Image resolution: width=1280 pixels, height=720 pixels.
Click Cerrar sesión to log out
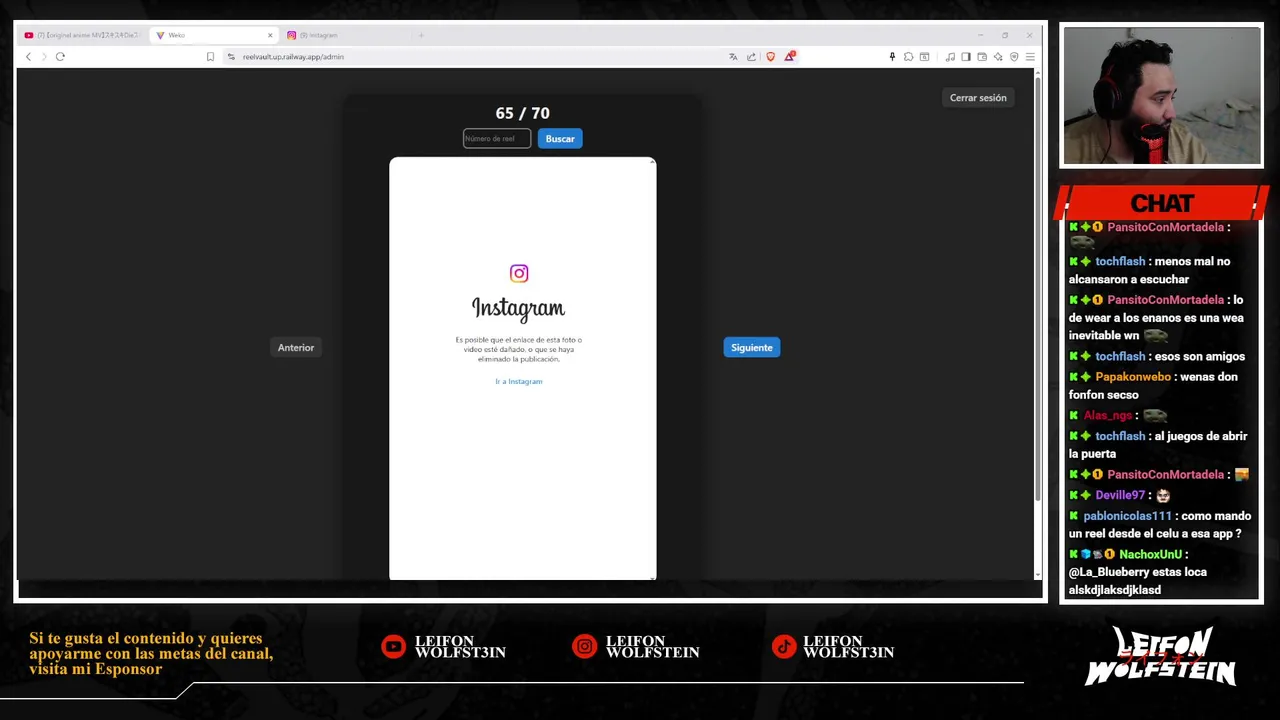pos(978,98)
